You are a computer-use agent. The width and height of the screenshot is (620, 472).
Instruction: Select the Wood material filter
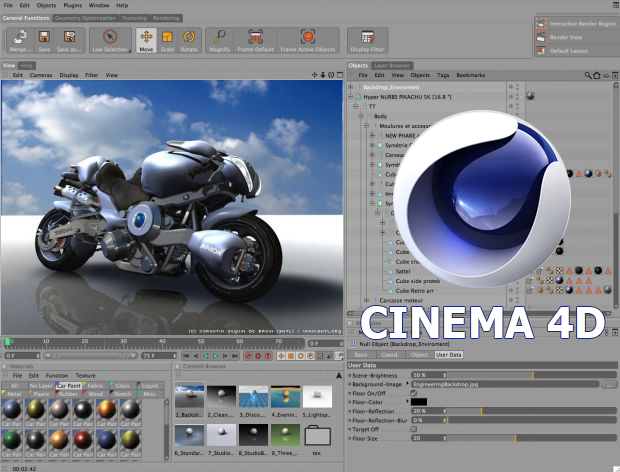[x=96, y=394]
